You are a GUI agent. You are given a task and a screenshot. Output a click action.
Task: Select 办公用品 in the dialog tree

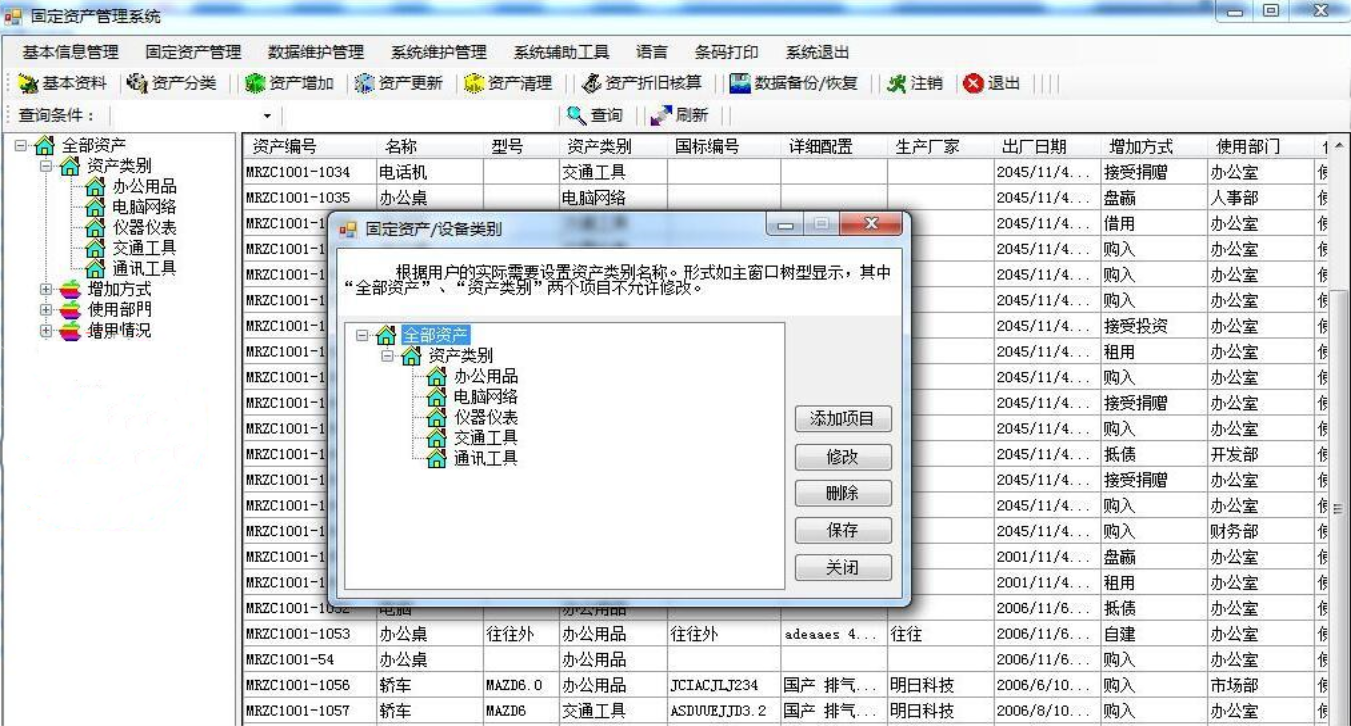click(485, 377)
